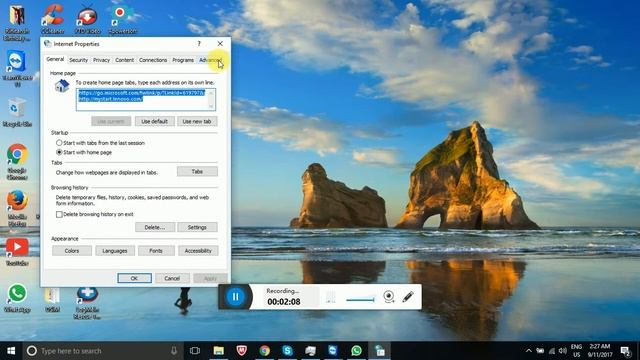The width and height of the screenshot is (640, 360).
Task: Open the CCleaner desktop shortcut
Action: (x=53, y=18)
